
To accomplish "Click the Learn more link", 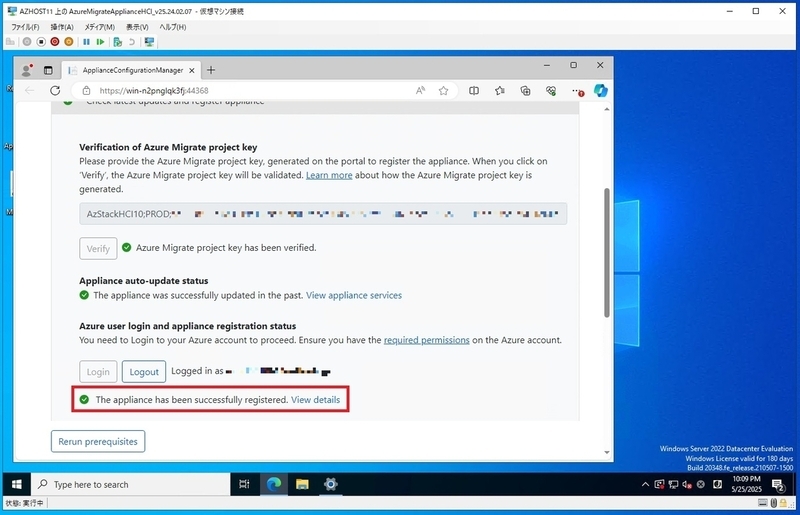I will tap(329, 175).
